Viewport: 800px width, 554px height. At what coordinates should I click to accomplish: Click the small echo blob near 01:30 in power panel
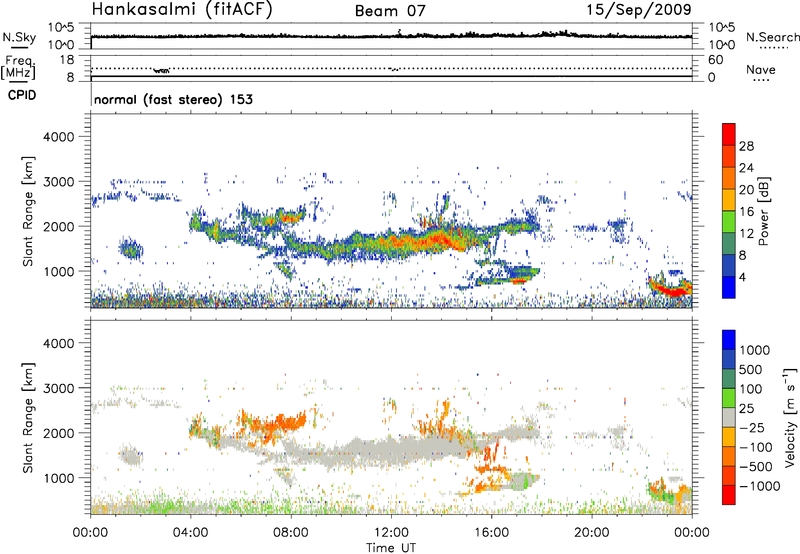click(x=132, y=249)
